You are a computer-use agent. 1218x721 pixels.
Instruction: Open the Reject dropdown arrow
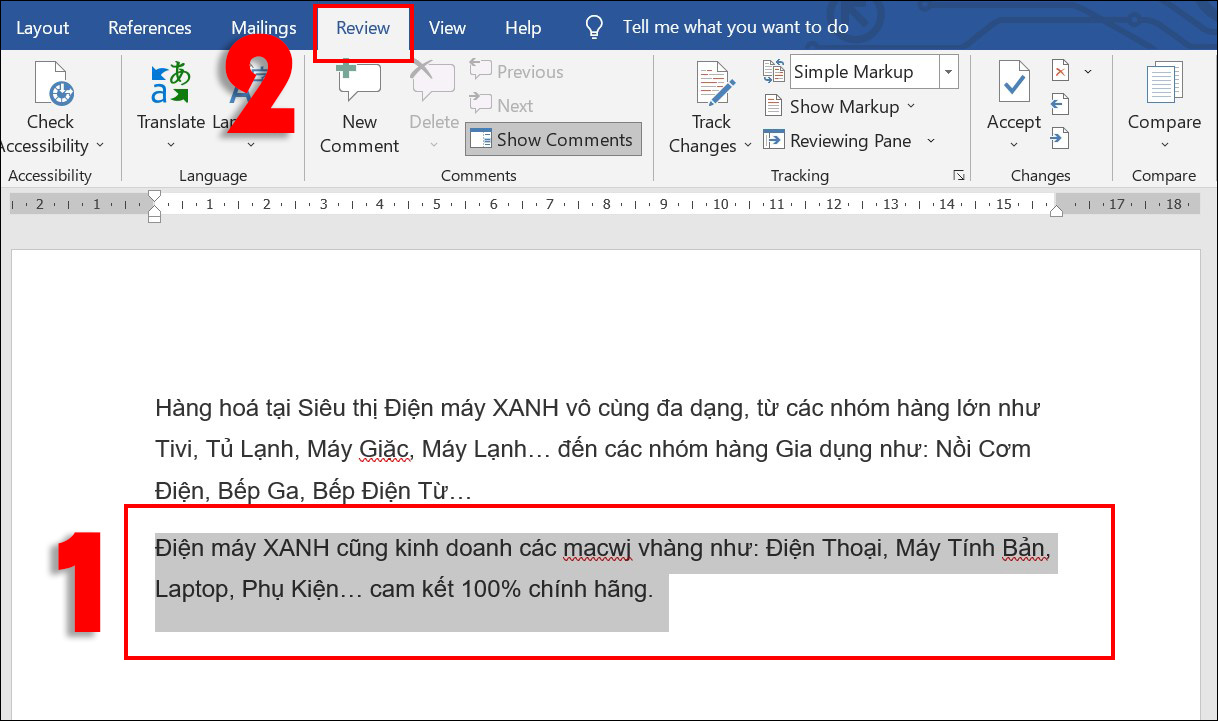1088,71
